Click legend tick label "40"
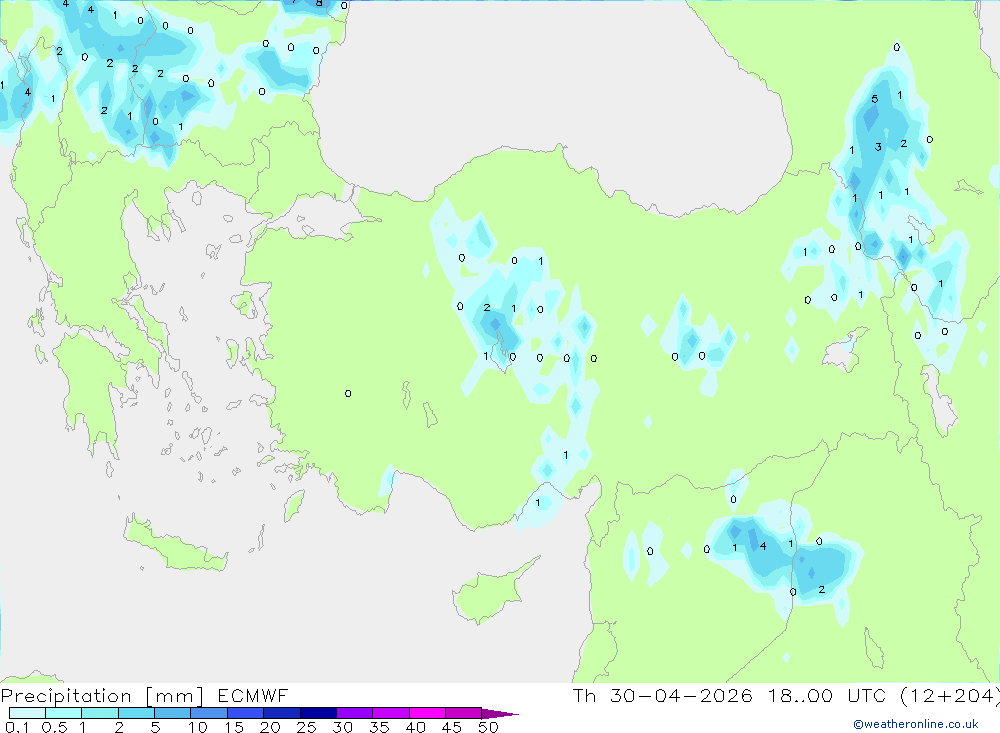The height and width of the screenshot is (733, 1000). click(415, 727)
